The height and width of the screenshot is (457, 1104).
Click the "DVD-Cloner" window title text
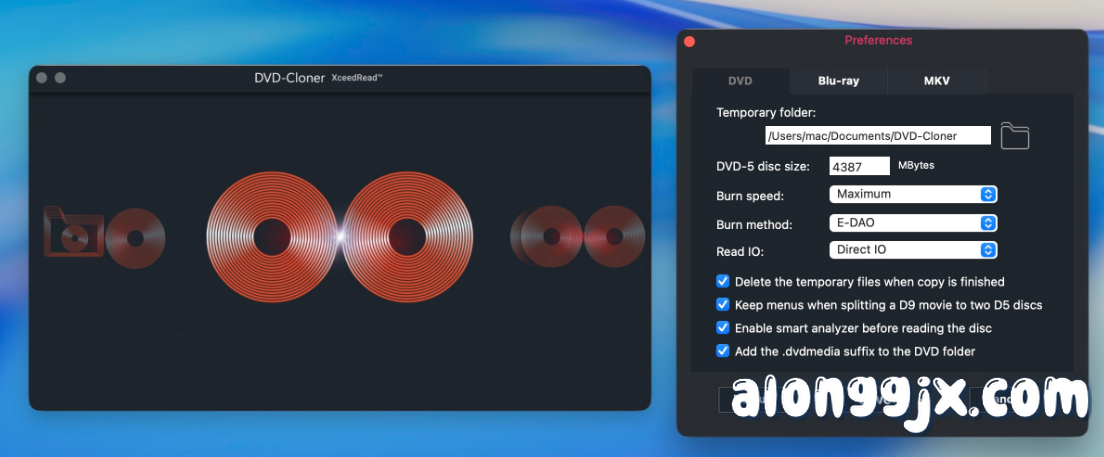click(289, 78)
